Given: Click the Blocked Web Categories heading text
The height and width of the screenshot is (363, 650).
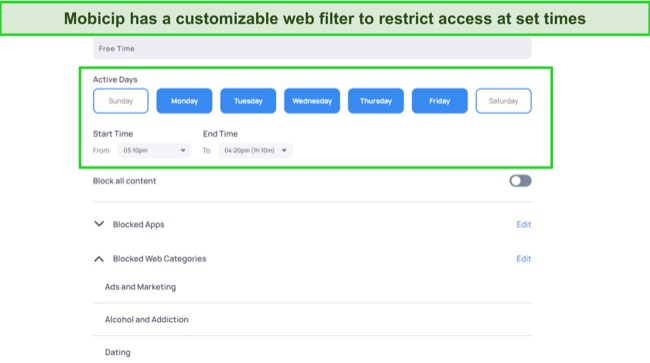Looking at the screenshot, I should (160, 259).
